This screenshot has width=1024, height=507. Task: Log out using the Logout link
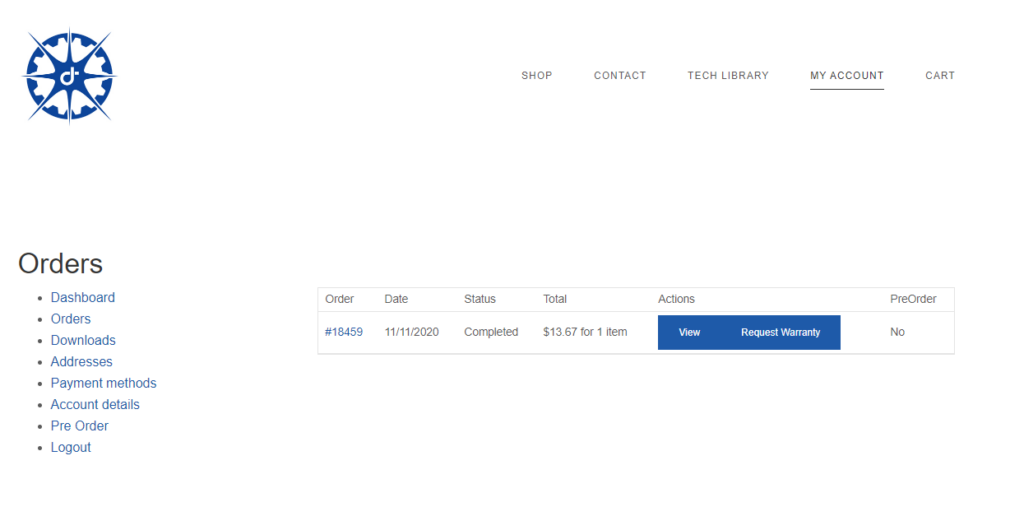pyautogui.click(x=71, y=448)
